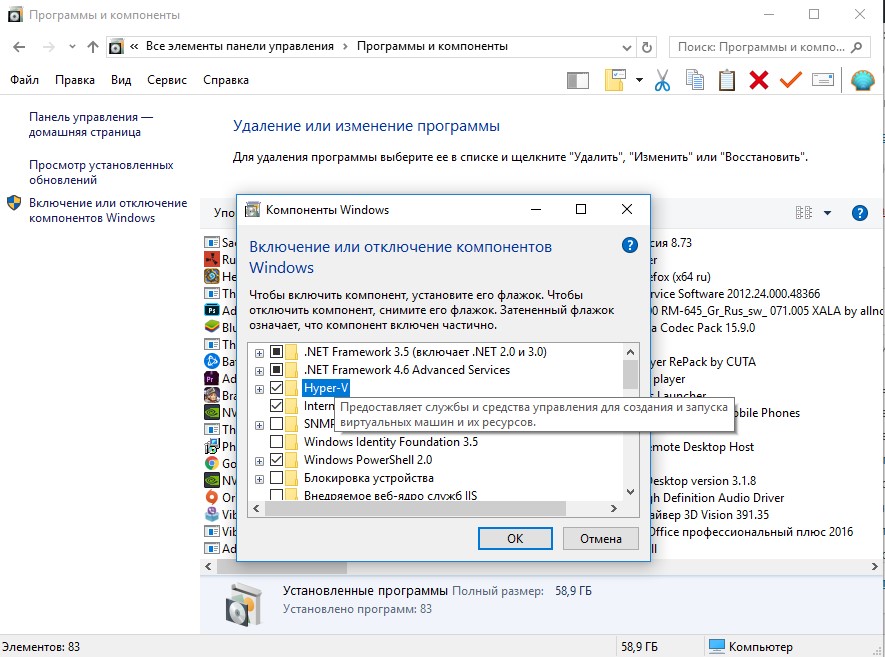The height and width of the screenshot is (657, 885).
Task: Expand the SNMP tree node
Action: tap(259, 426)
